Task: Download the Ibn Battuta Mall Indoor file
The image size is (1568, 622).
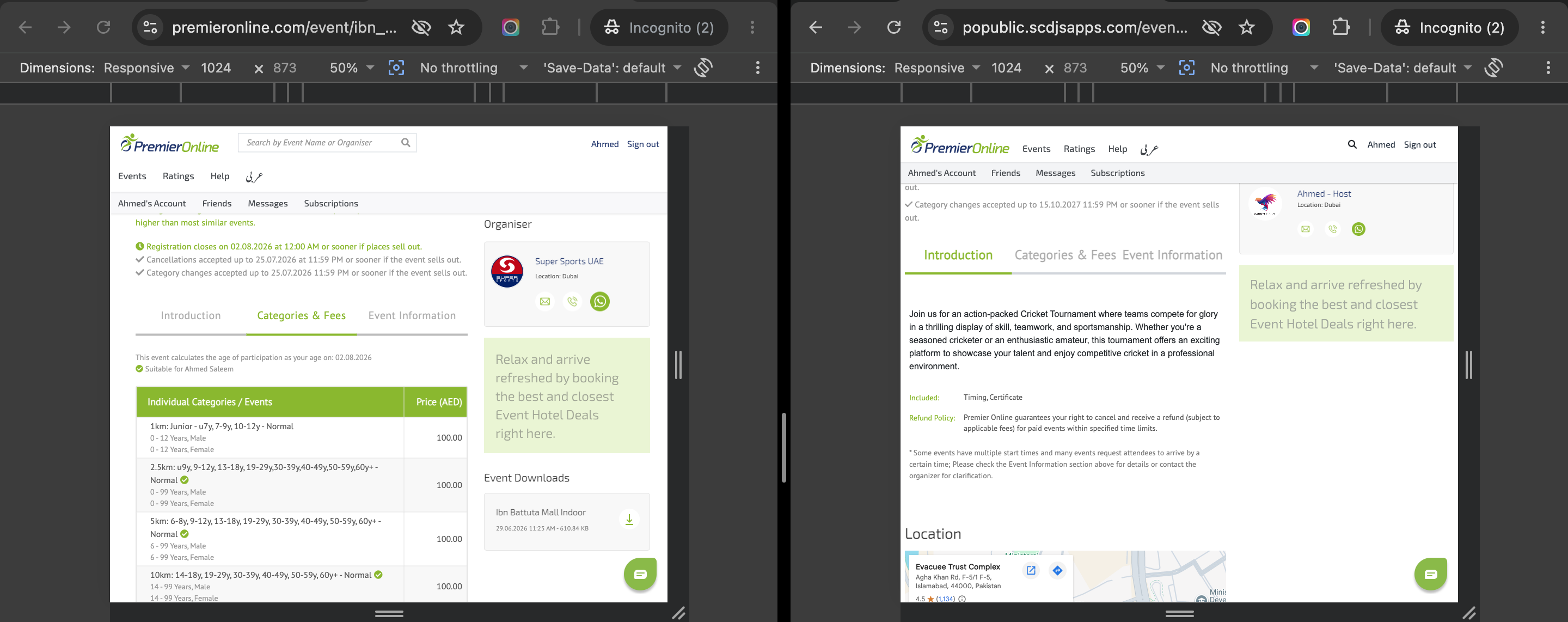Action: pyautogui.click(x=629, y=520)
